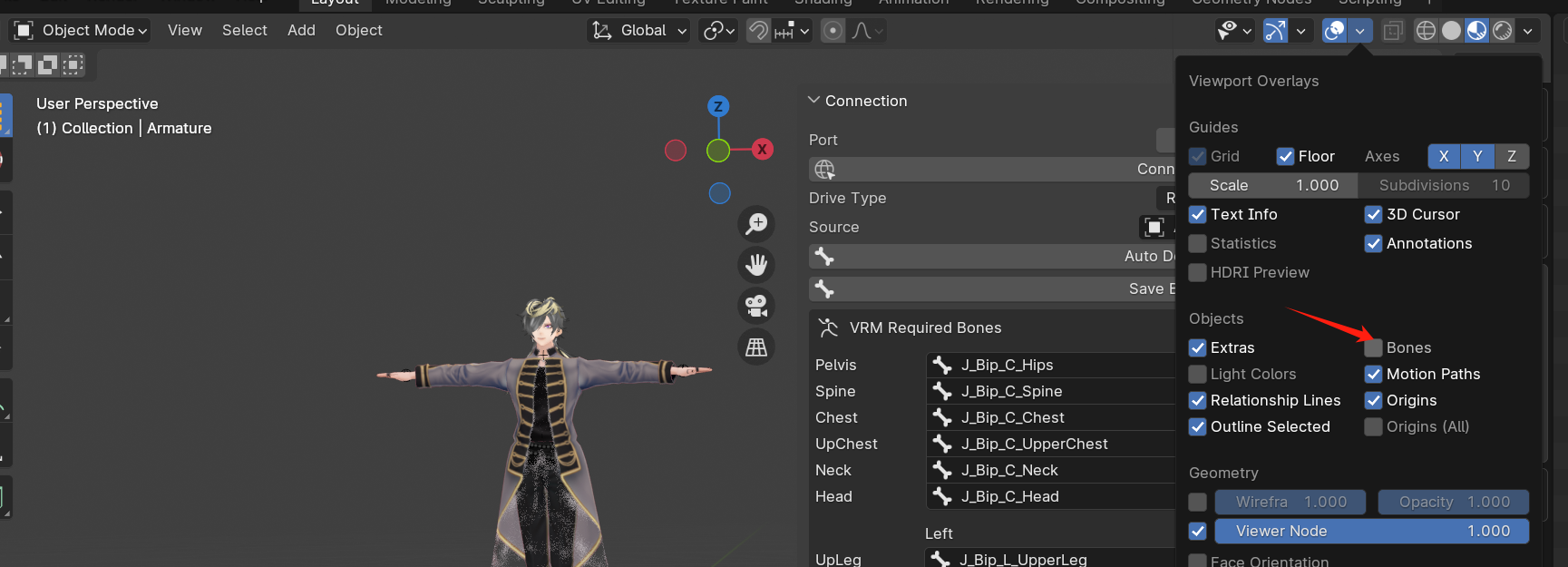Click the Auto Detect bones button
Viewport: 1568px width, 567px height.
click(992, 256)
